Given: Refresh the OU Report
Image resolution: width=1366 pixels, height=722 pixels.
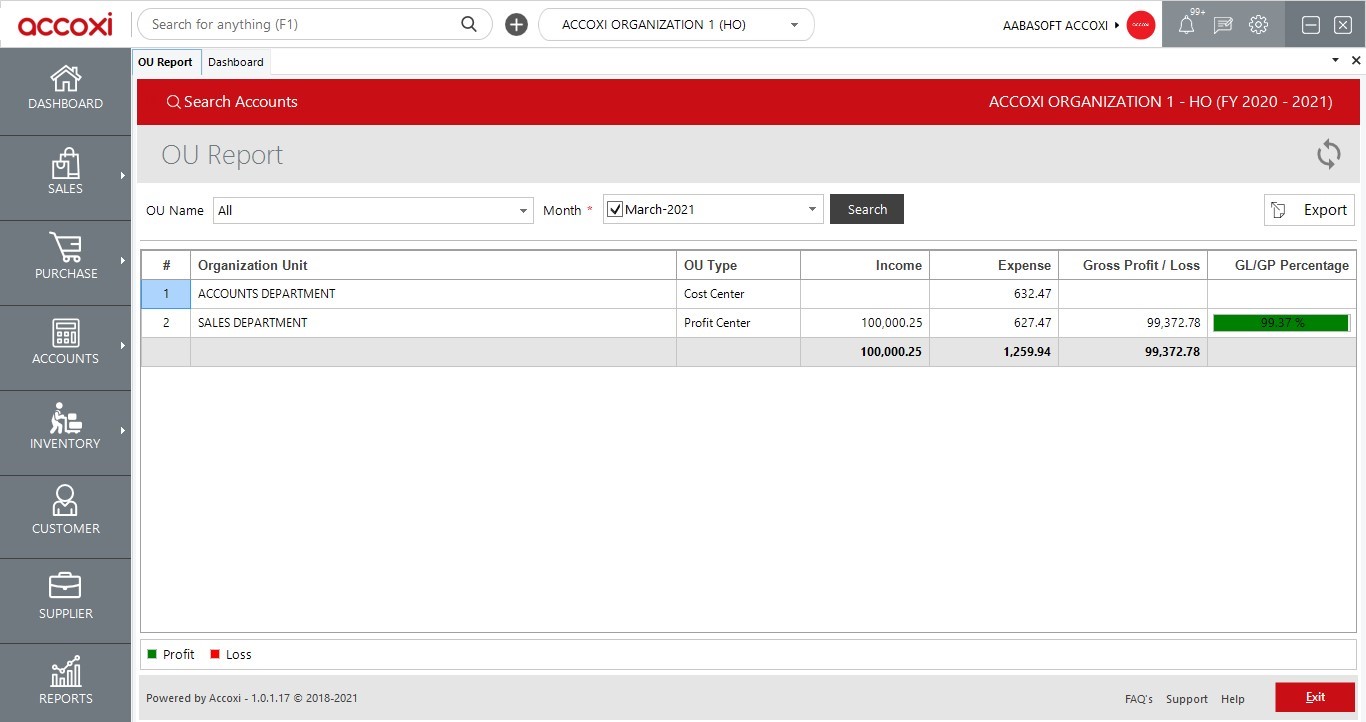Looking at the screenshot, I should [1328, 154].
